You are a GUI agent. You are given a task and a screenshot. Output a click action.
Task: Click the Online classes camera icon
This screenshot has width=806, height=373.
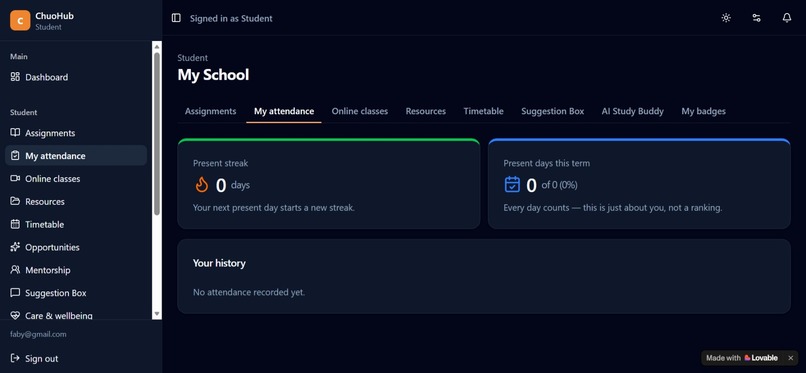(15, 178)
